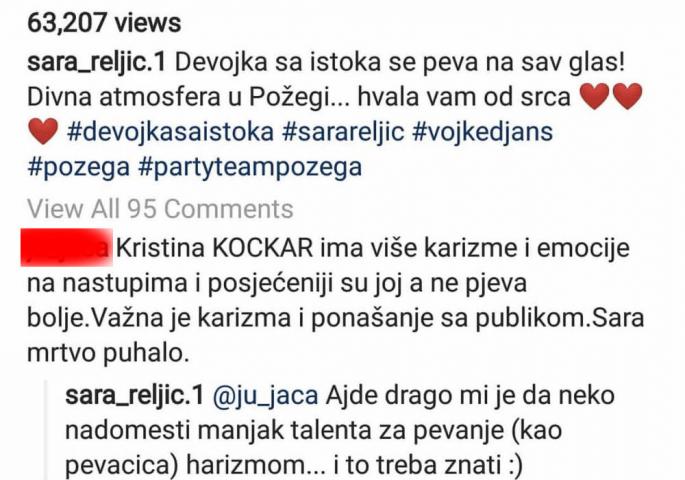Open the #sarareljic hashtag
The image size is (685, 480).
tap(343, 132)
